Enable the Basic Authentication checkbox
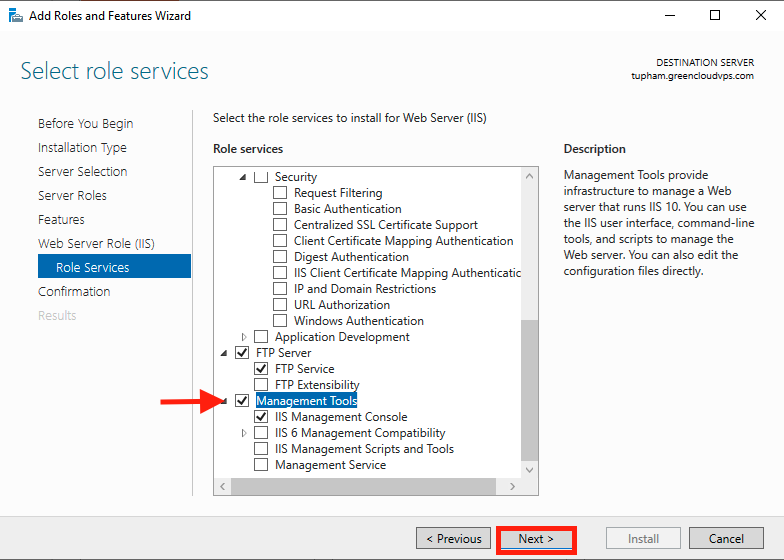The width and height of the screenshot is (784, 560). [x=280, y=208]
